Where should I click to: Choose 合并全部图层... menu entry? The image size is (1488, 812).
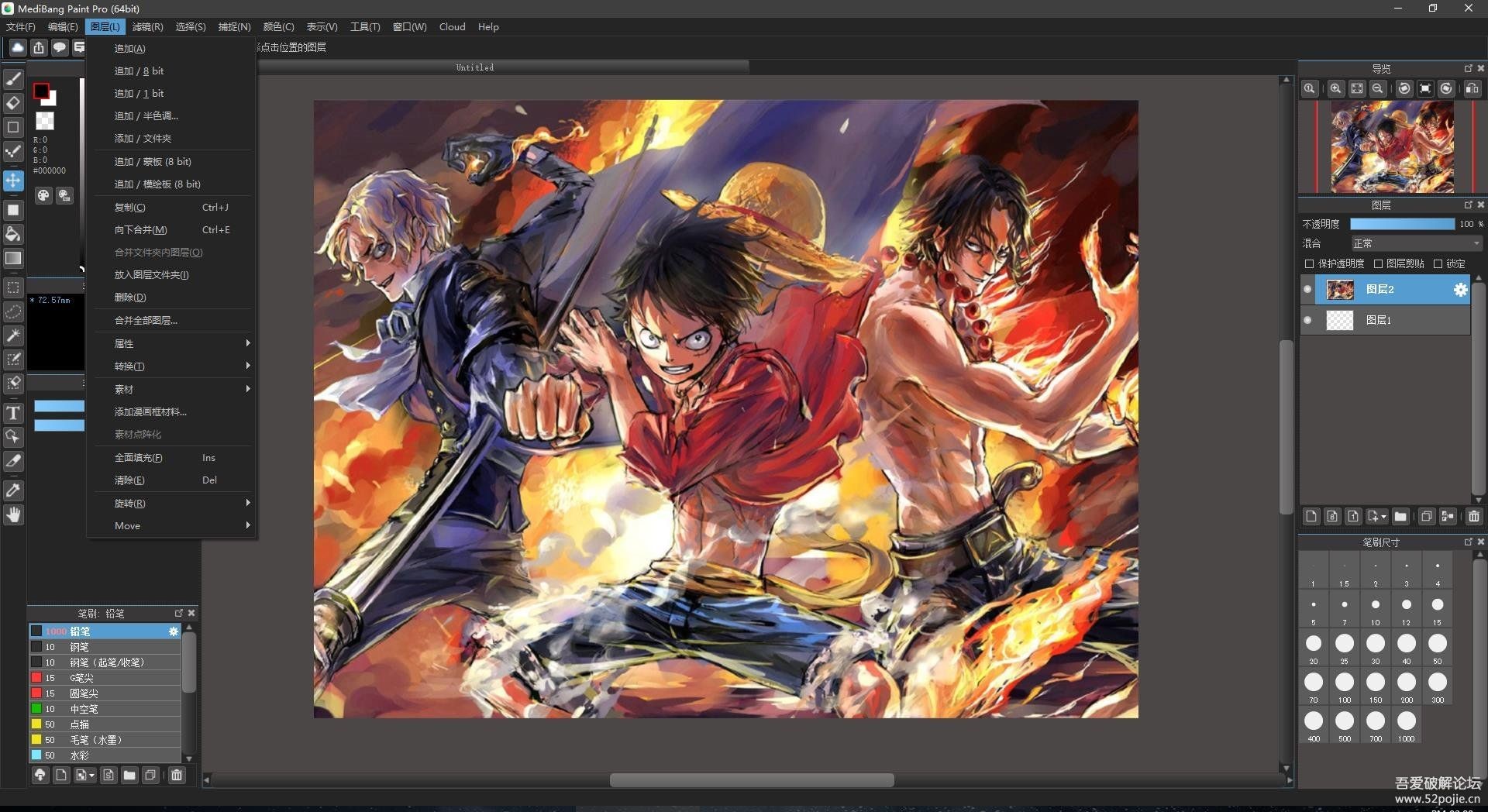173,321
